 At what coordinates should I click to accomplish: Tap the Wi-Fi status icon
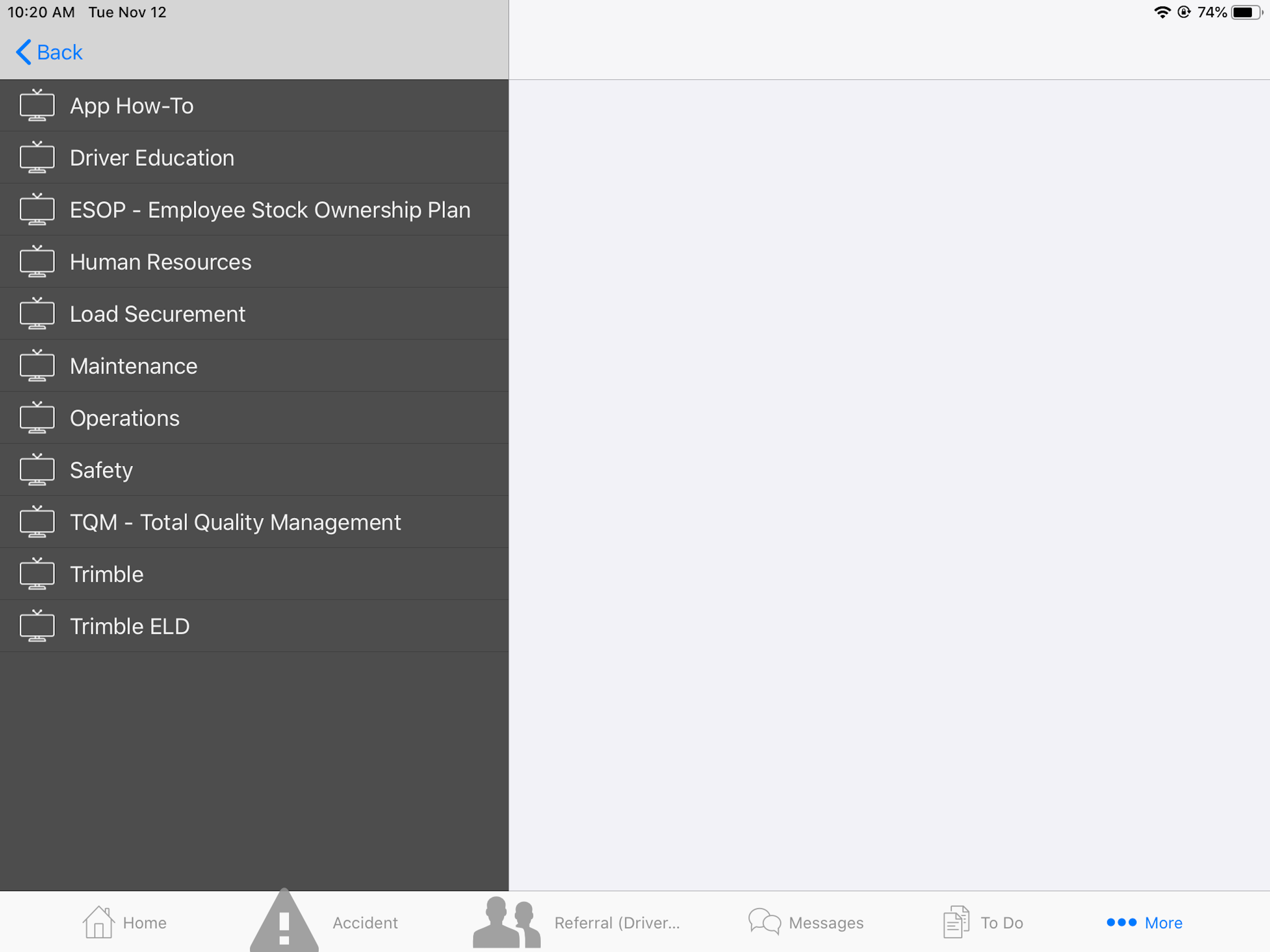1163,12
